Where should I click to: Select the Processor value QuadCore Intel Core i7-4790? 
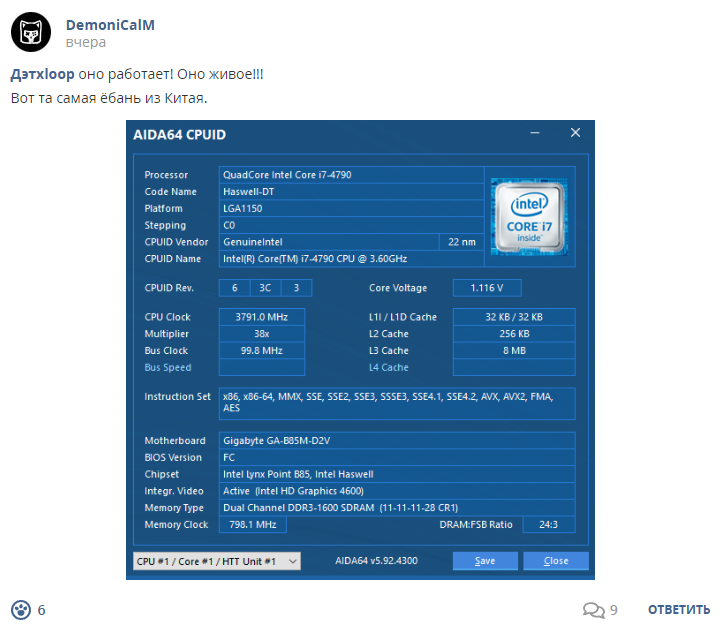point(351,175)
